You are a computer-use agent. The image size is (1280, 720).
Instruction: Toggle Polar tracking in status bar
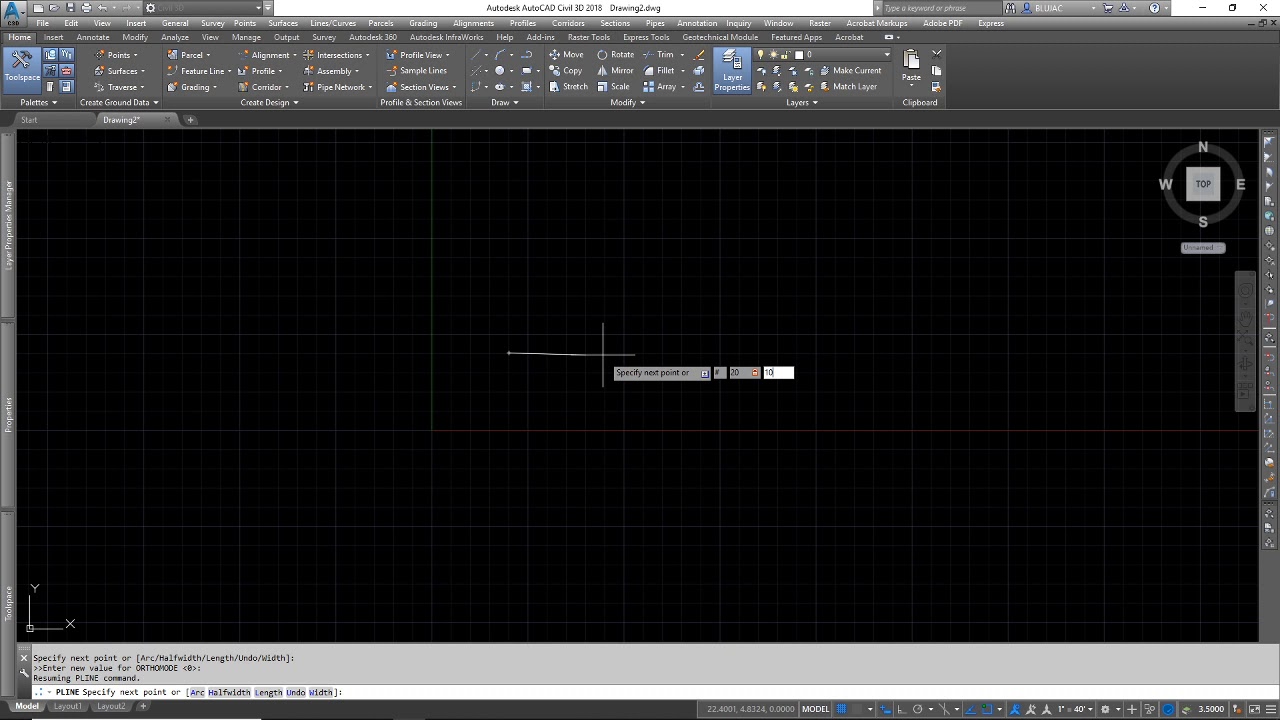(917, 709)
